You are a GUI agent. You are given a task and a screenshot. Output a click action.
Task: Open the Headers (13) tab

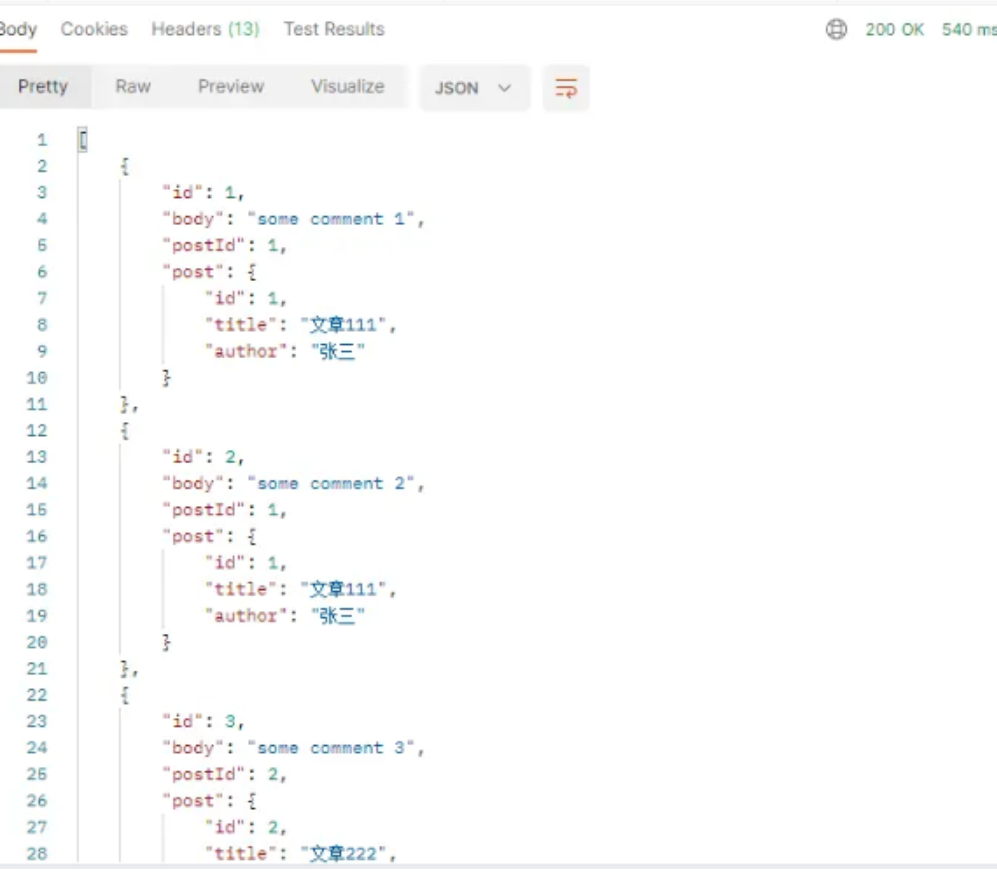[205, 29]
